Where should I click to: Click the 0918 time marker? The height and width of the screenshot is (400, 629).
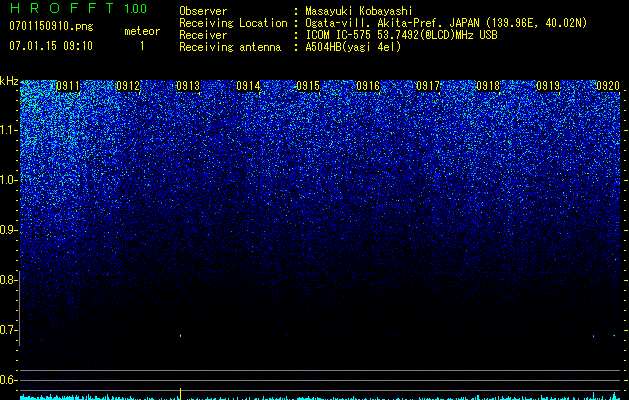tap(488, 86)
